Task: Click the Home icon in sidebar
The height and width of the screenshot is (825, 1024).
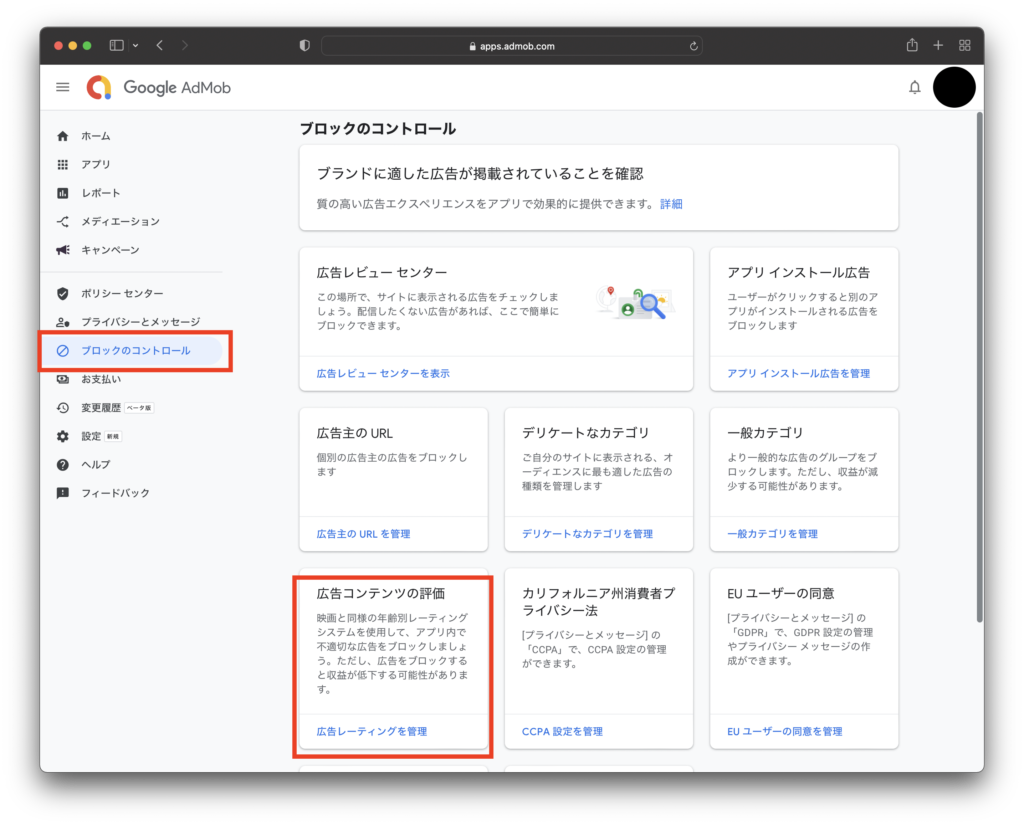Action: (63, 136)
